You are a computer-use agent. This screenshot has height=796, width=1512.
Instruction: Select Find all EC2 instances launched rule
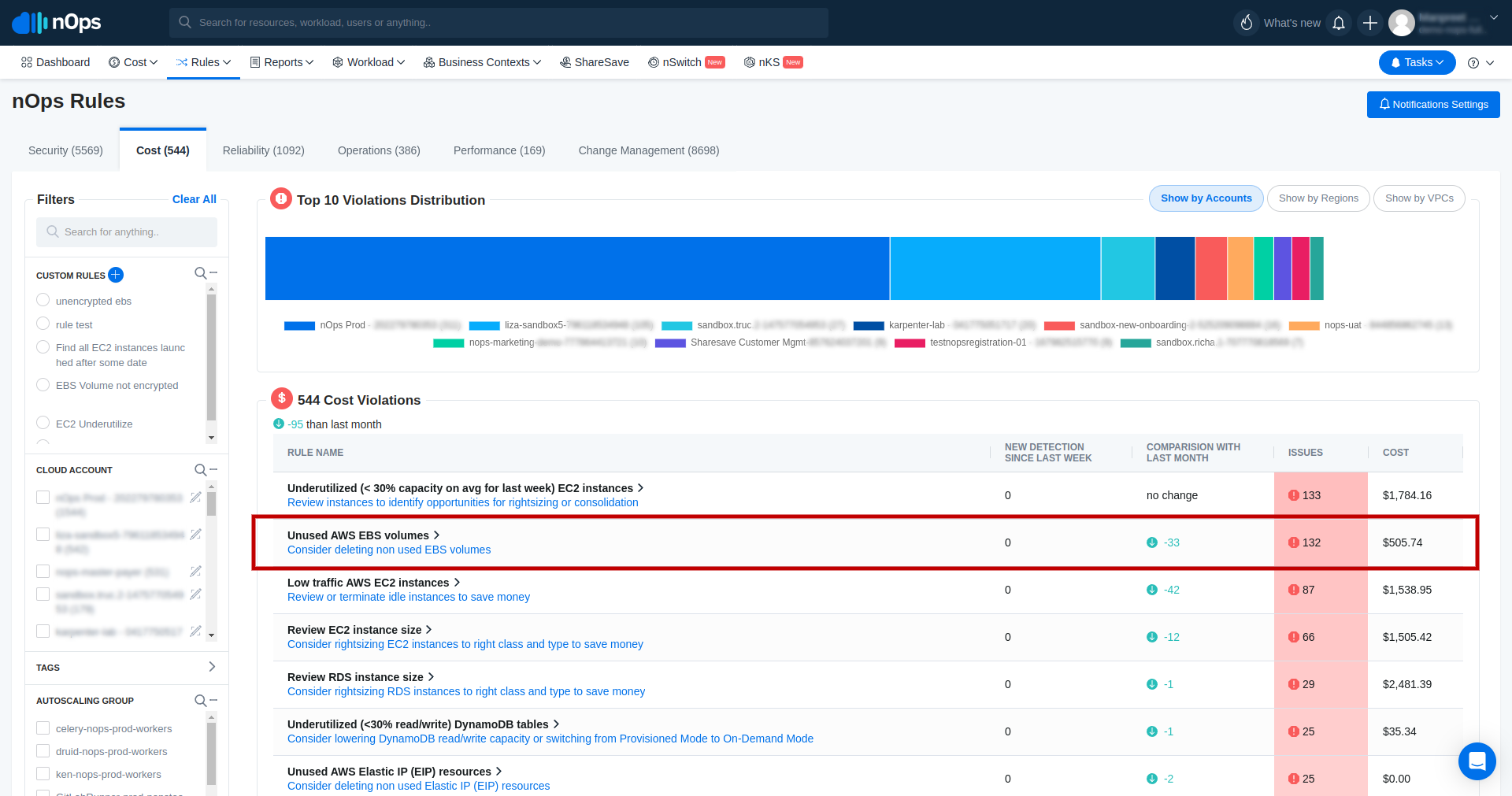point(43,346)
